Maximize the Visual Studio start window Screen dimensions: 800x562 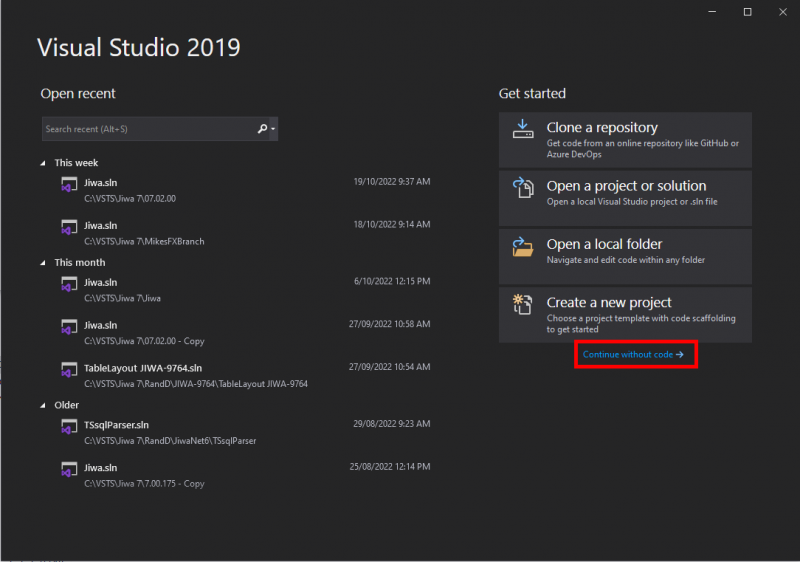[x=747, y=12]
